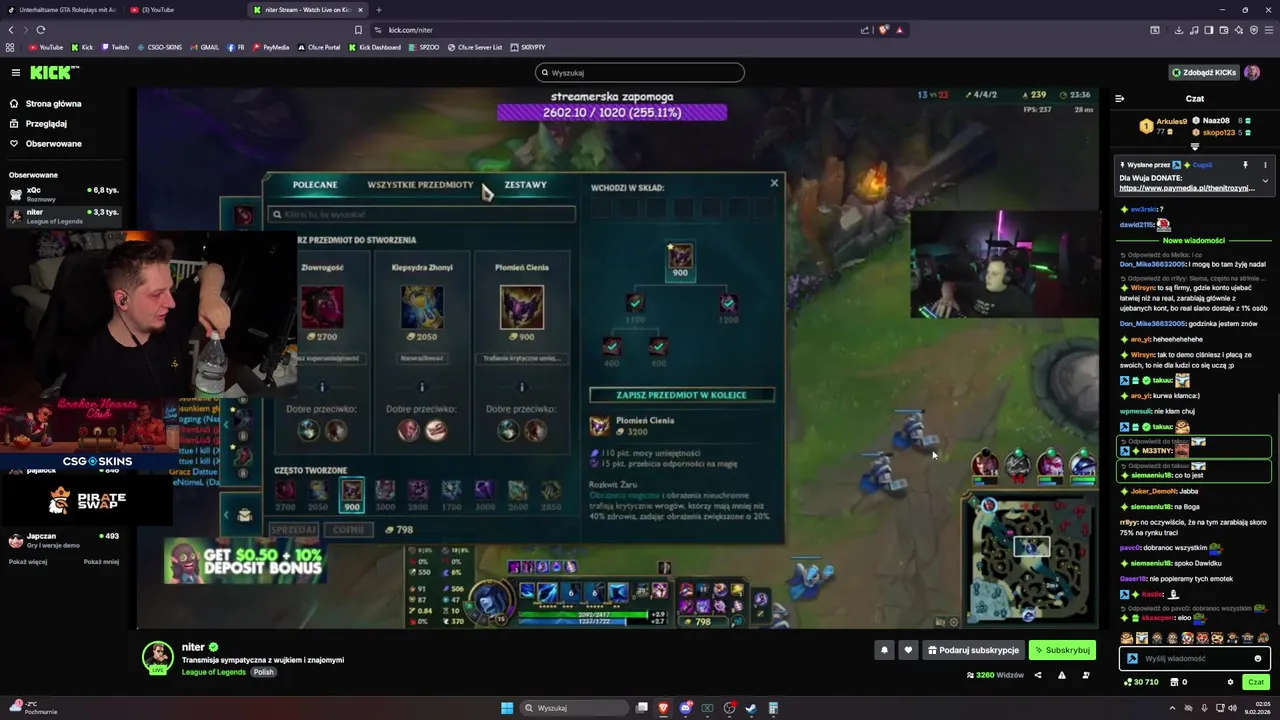The image size is (1280, 720).
Task: Switch to Unterhaltsame GTA Roleplays tab
Action: [62, 10]
